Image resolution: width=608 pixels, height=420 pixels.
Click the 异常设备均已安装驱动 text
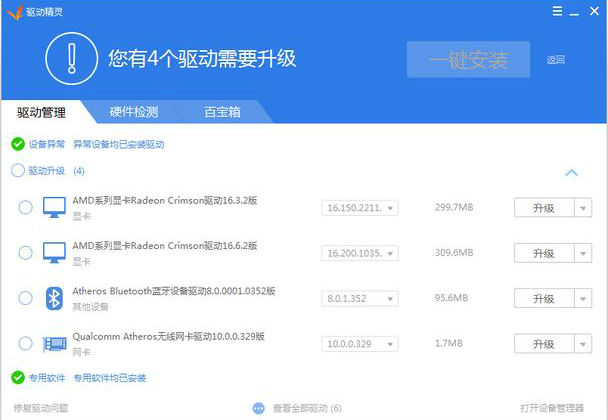(x=119, y=144)
